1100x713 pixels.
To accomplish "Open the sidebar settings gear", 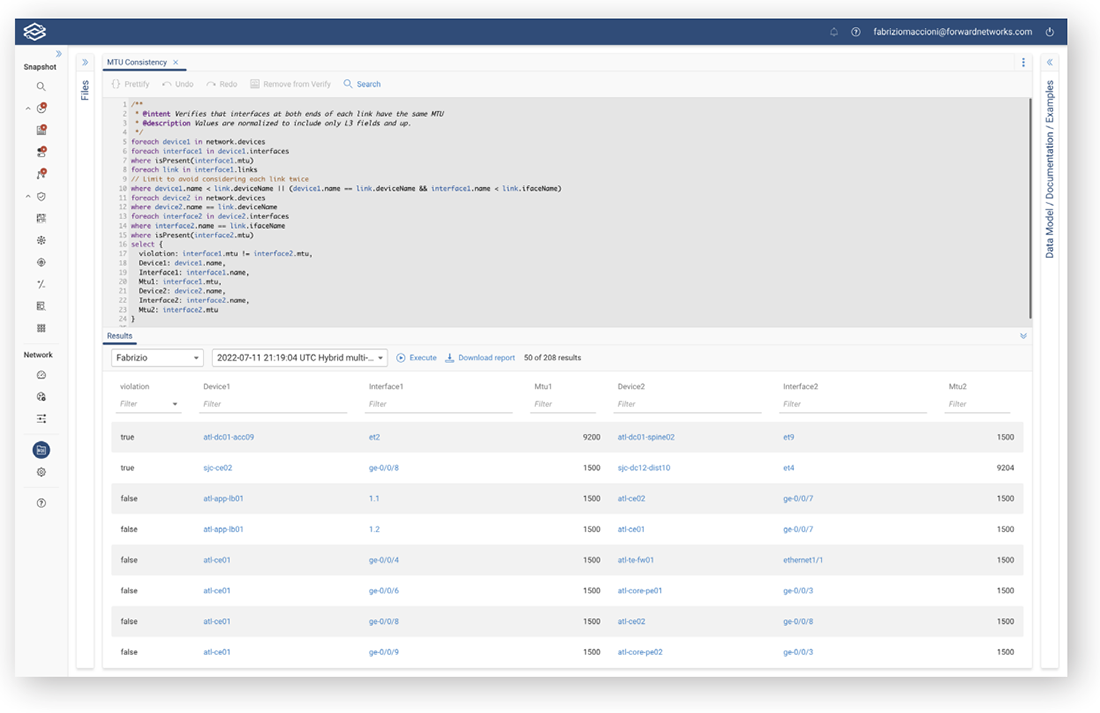I will click(41, 472).
